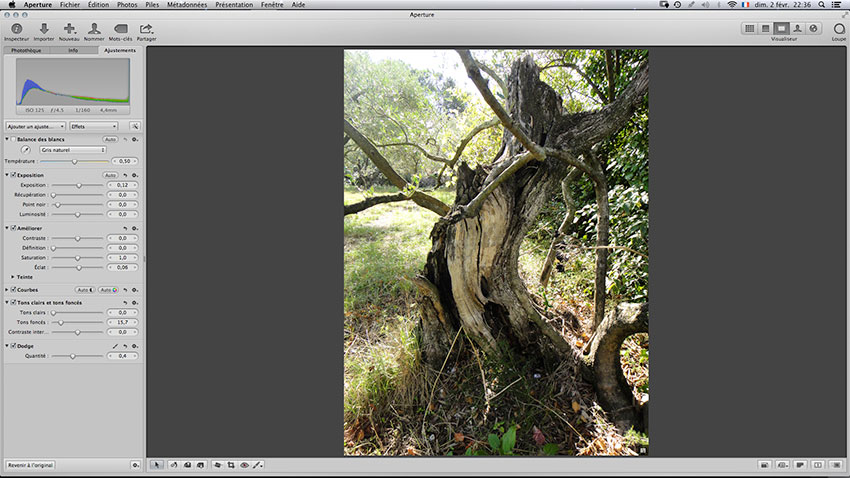Click Revenir à l'original button

[30, 465]
